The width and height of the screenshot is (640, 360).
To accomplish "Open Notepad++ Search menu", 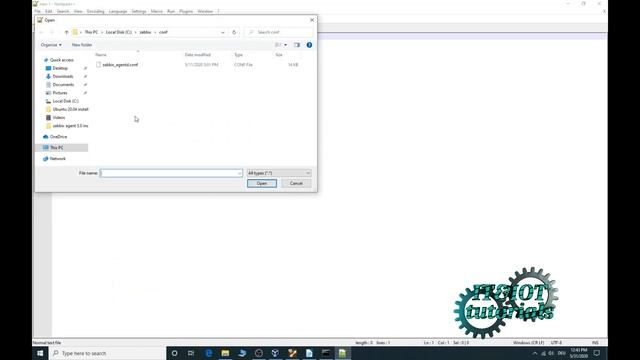I will click(63, 11).
